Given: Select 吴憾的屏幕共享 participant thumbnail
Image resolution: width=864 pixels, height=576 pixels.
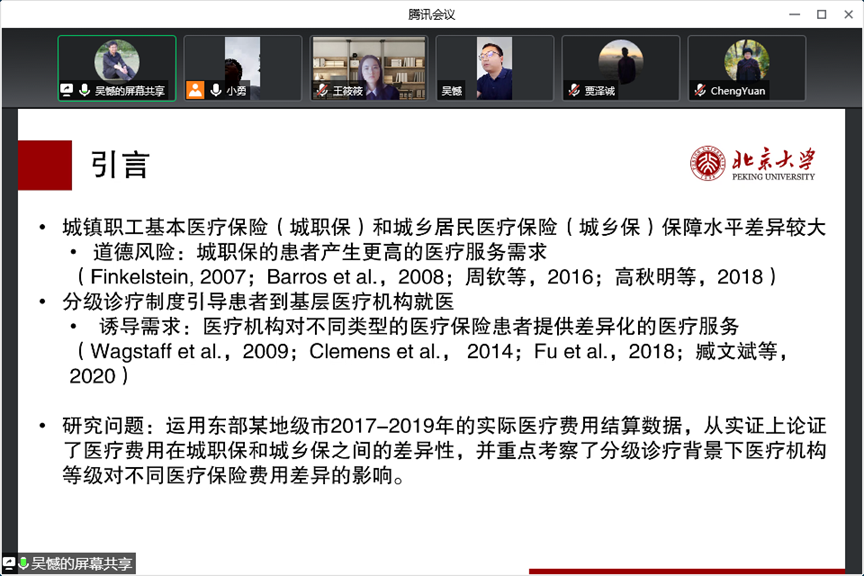Looking at the screenshot, I should click(x=117, y=60).
